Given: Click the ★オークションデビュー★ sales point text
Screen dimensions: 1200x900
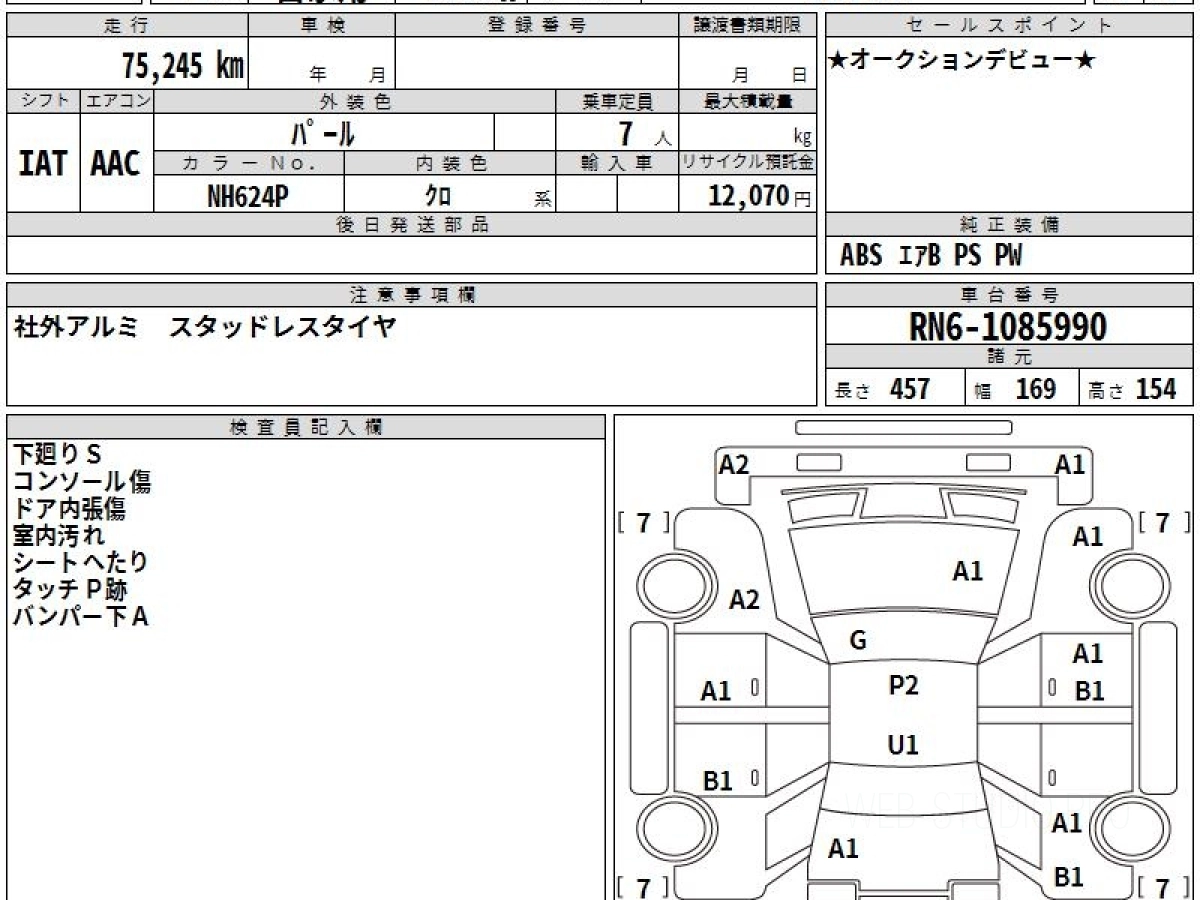Looking at the screenshot, I should (962, 61).
